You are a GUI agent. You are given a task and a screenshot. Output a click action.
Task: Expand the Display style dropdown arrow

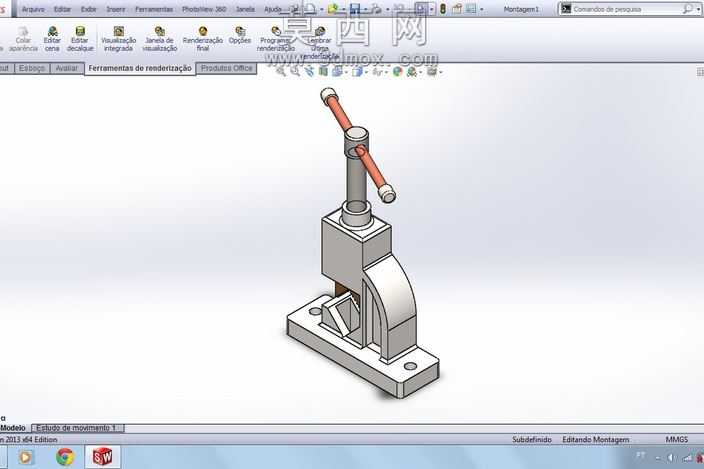pos(366,72)
